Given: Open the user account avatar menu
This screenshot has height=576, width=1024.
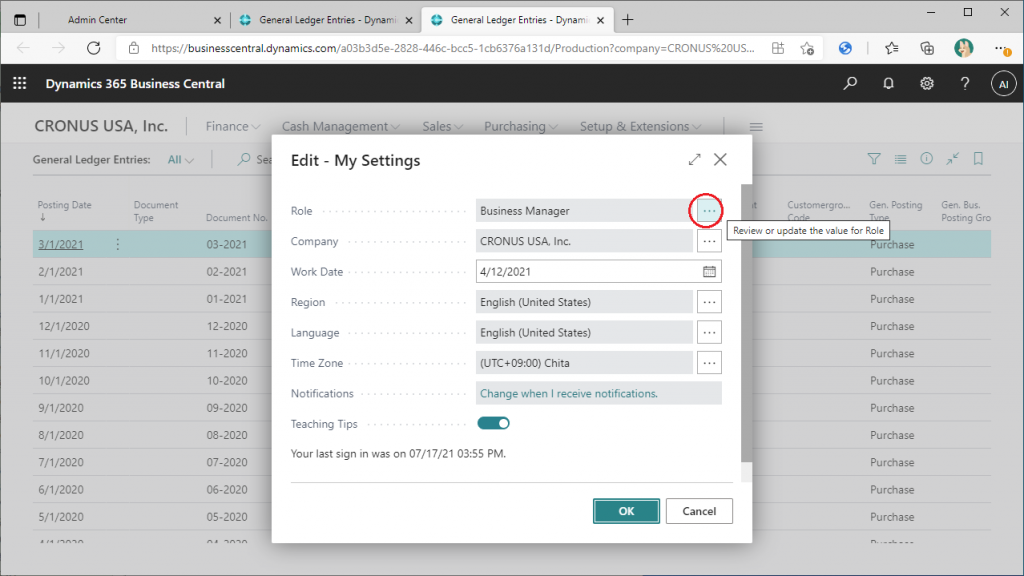Looking at the screenshot, I should click(x=1003, y=84).
